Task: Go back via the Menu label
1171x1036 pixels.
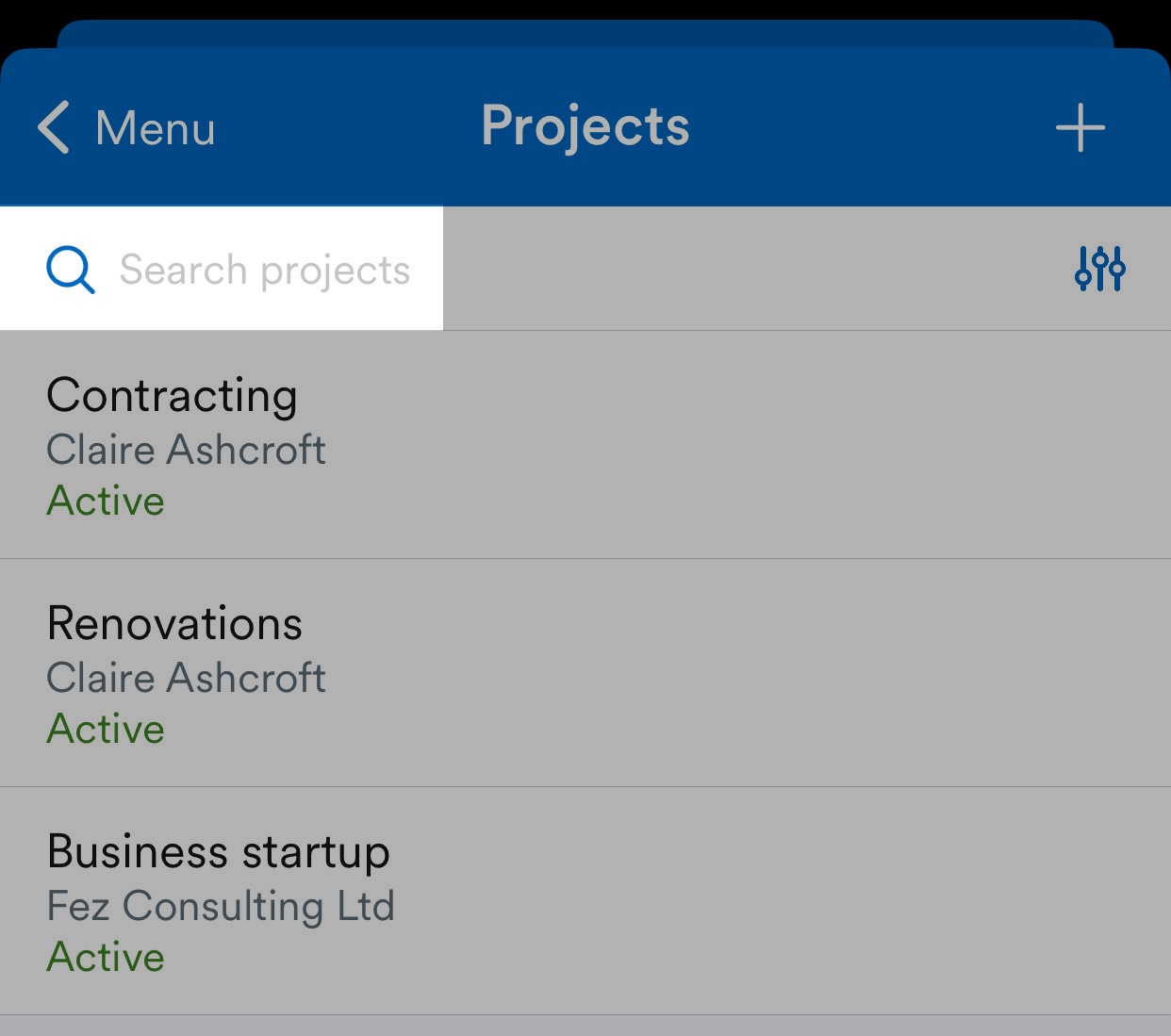Action: (x=156, y=128)
